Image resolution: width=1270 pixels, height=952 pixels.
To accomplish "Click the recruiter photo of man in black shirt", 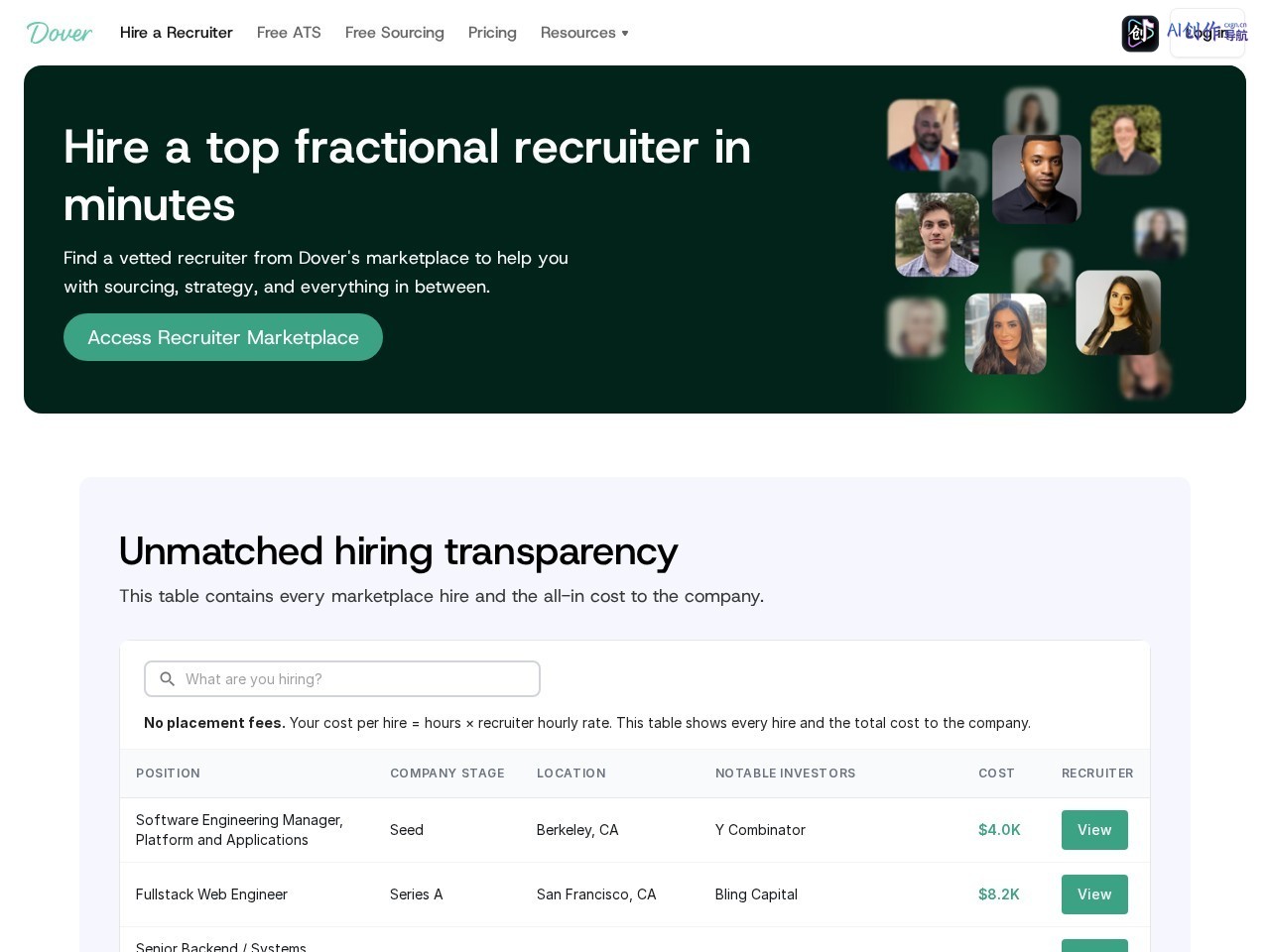I will pos(1037,178).
